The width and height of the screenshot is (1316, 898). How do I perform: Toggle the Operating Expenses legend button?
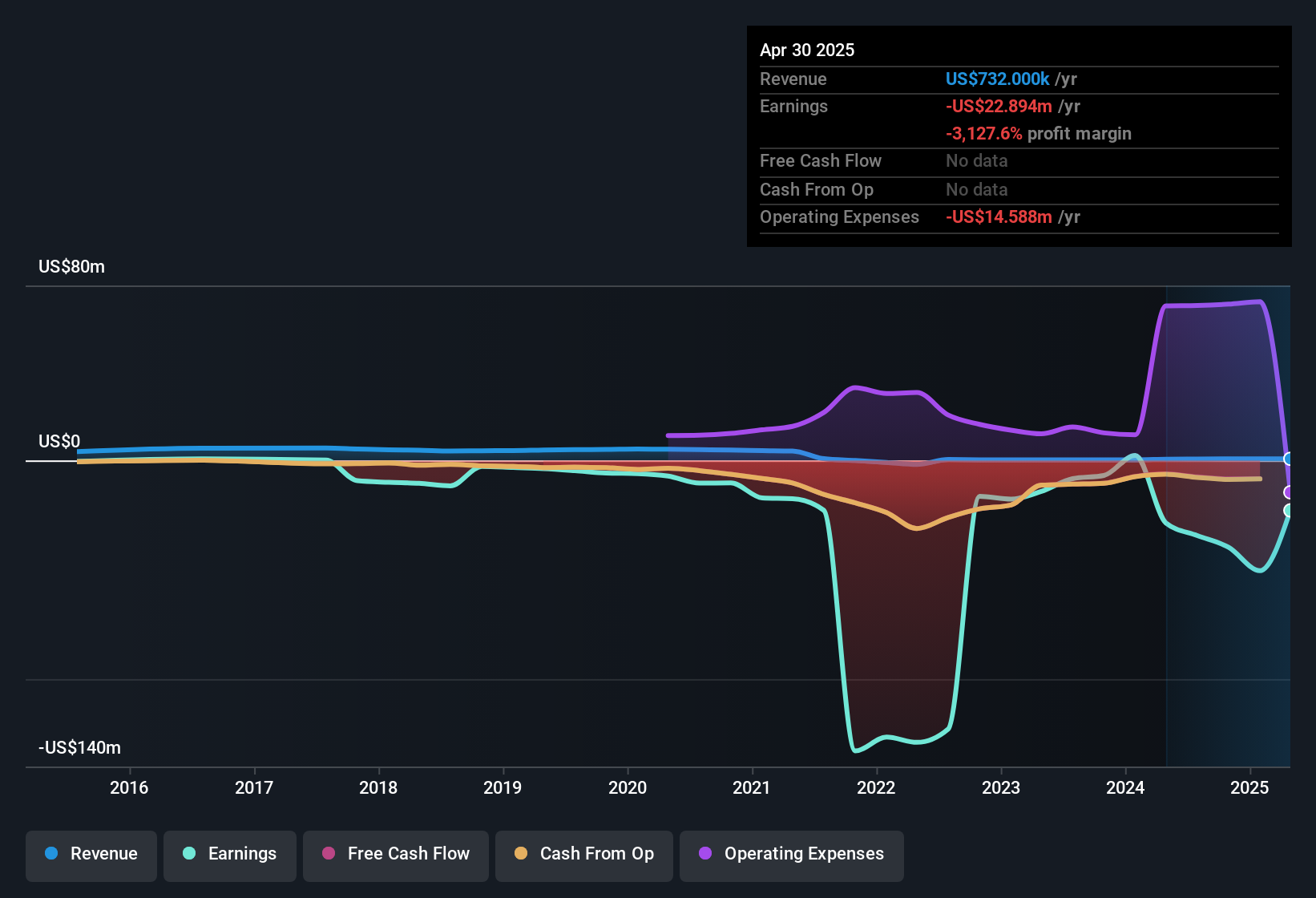[x=792, y=856]
